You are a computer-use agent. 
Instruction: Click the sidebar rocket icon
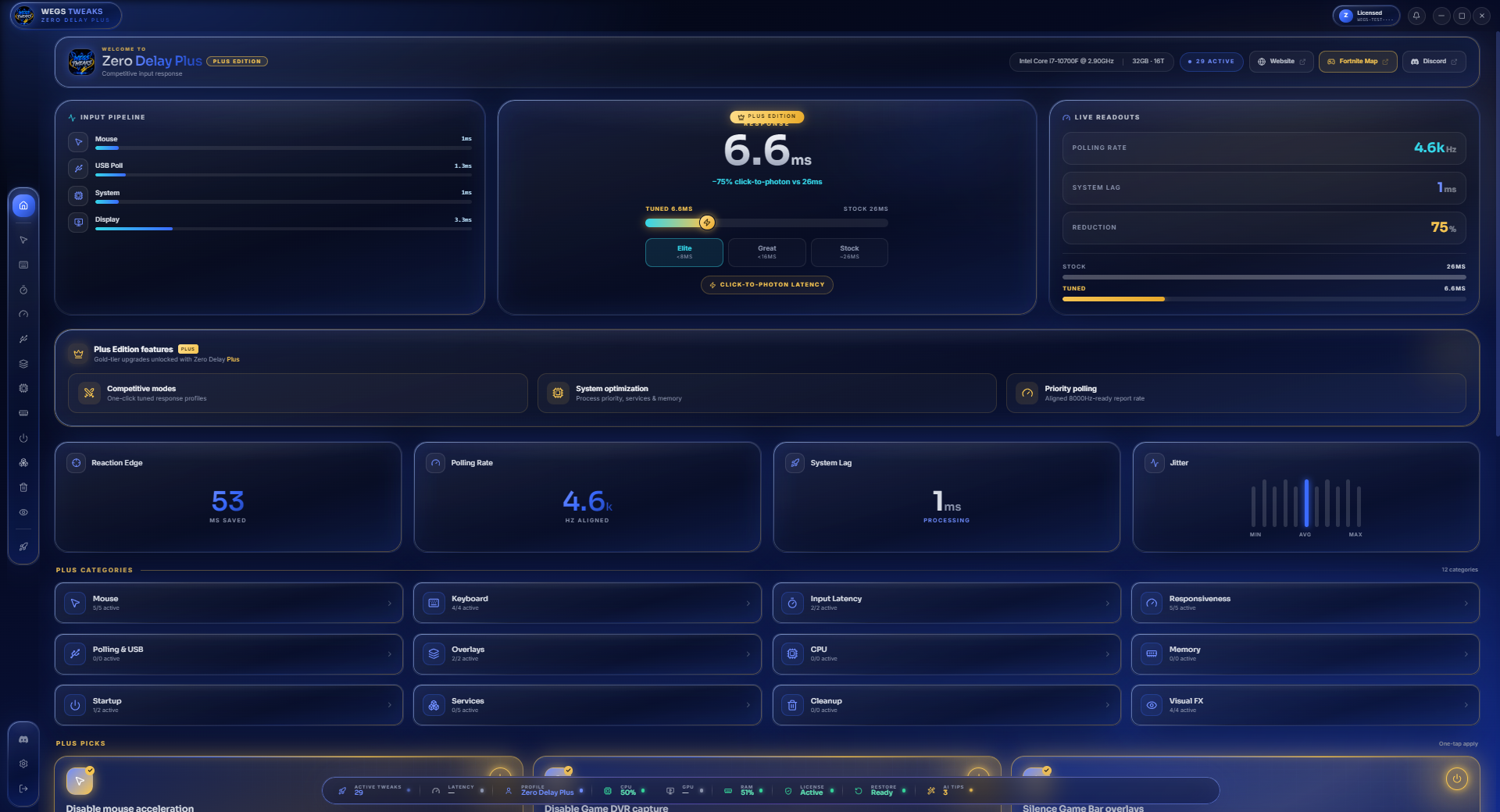[x=23, y=547]
